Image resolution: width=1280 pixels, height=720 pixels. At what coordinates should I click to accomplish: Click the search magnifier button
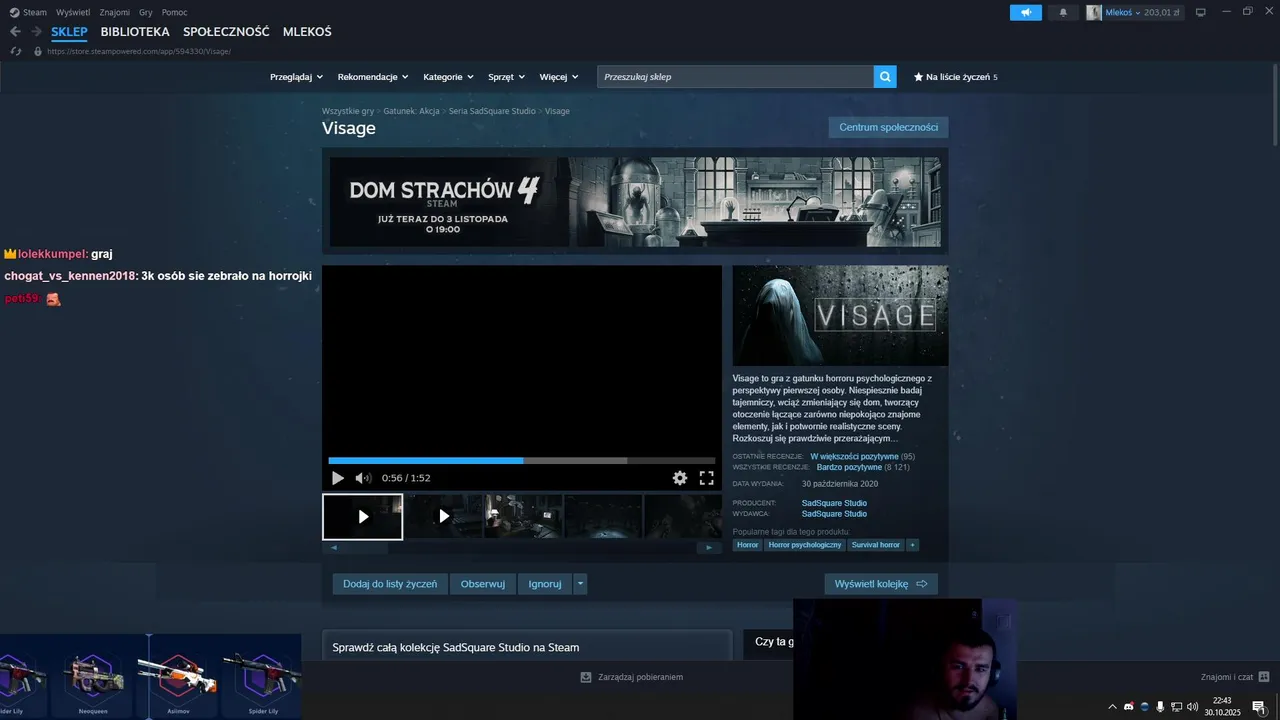(885, 77)
